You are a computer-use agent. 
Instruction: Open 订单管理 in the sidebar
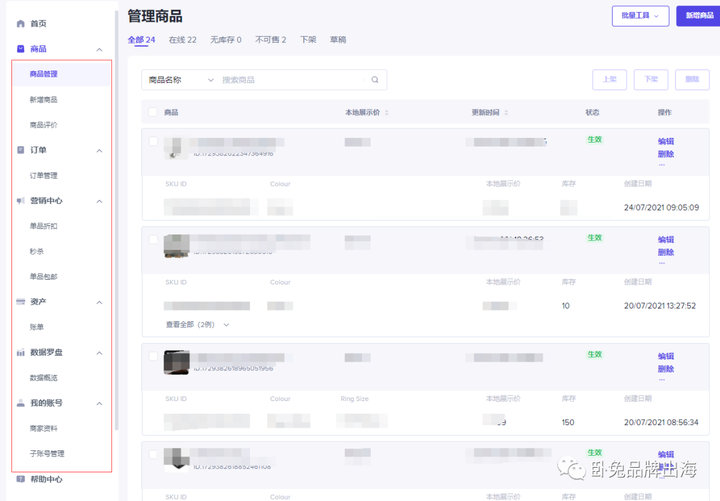pyautogui.click(x=44, y=175)
